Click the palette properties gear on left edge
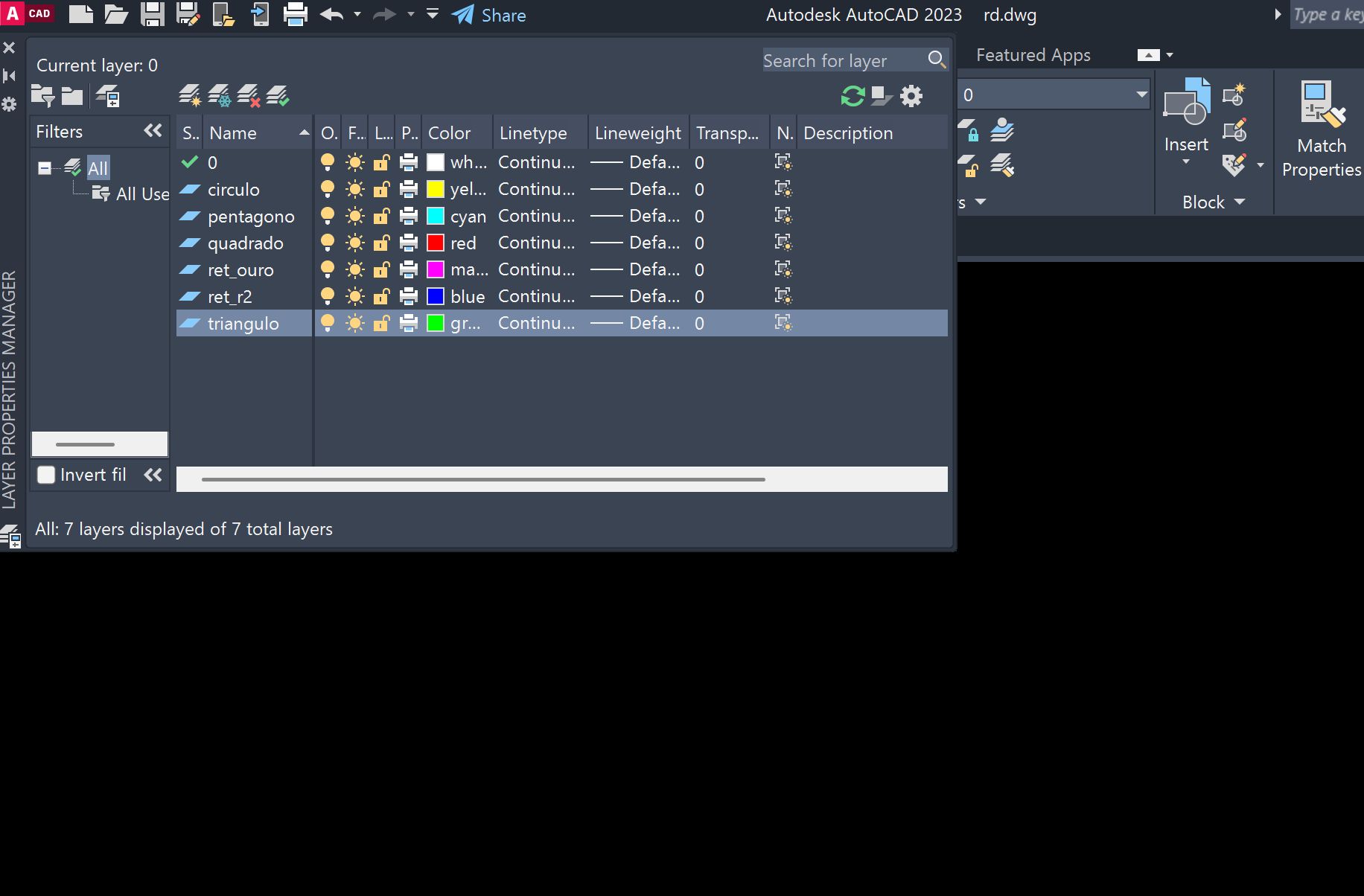 [x=9, y=104]
